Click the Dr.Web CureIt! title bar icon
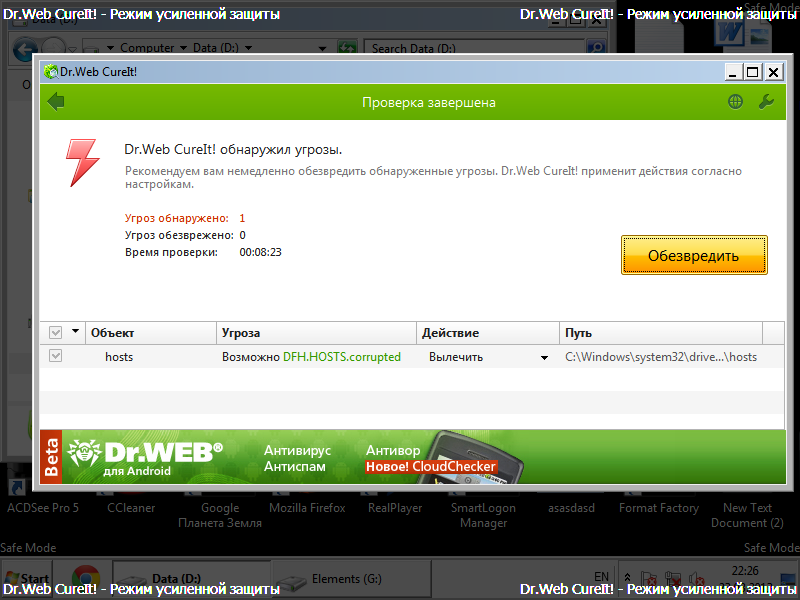 [x=51, y=71]
